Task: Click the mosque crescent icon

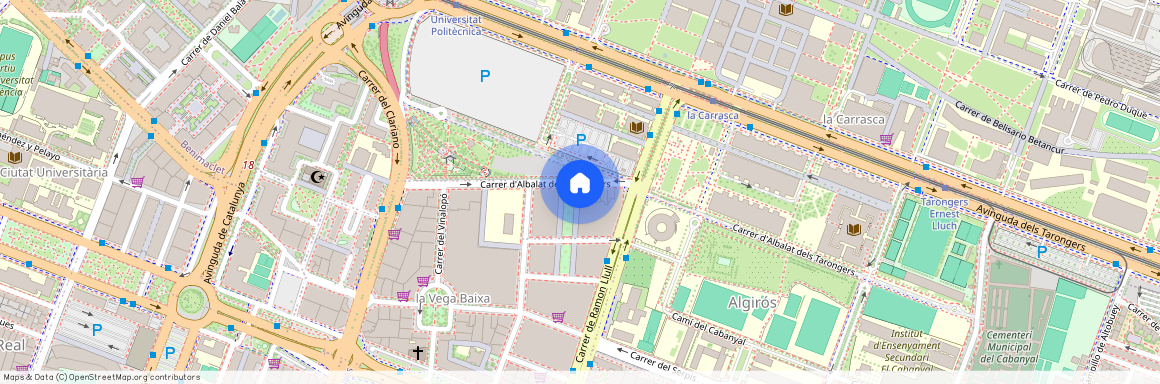Action: coord(317,177)
